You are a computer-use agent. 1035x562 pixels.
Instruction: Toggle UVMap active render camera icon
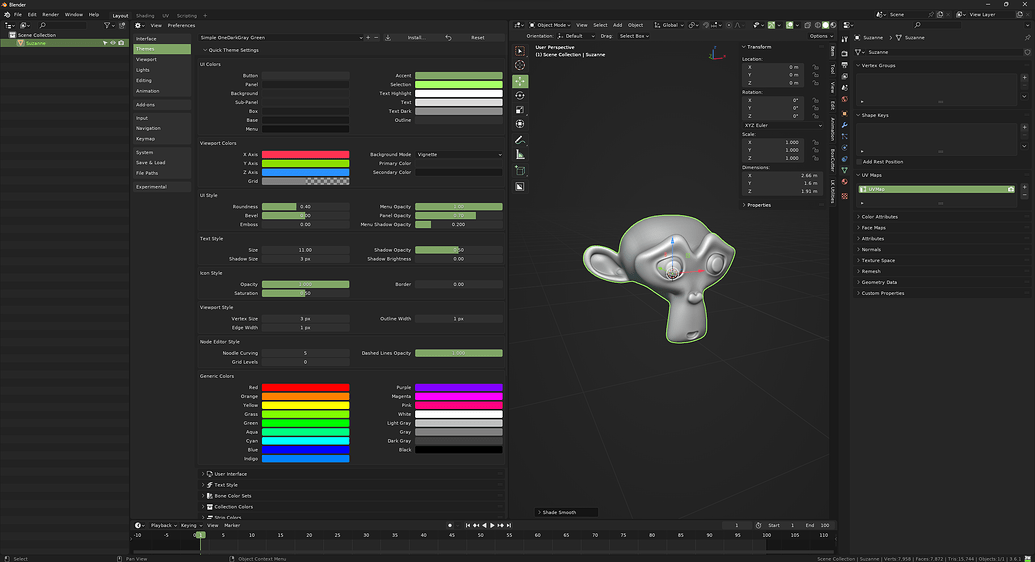[1011, 190]
